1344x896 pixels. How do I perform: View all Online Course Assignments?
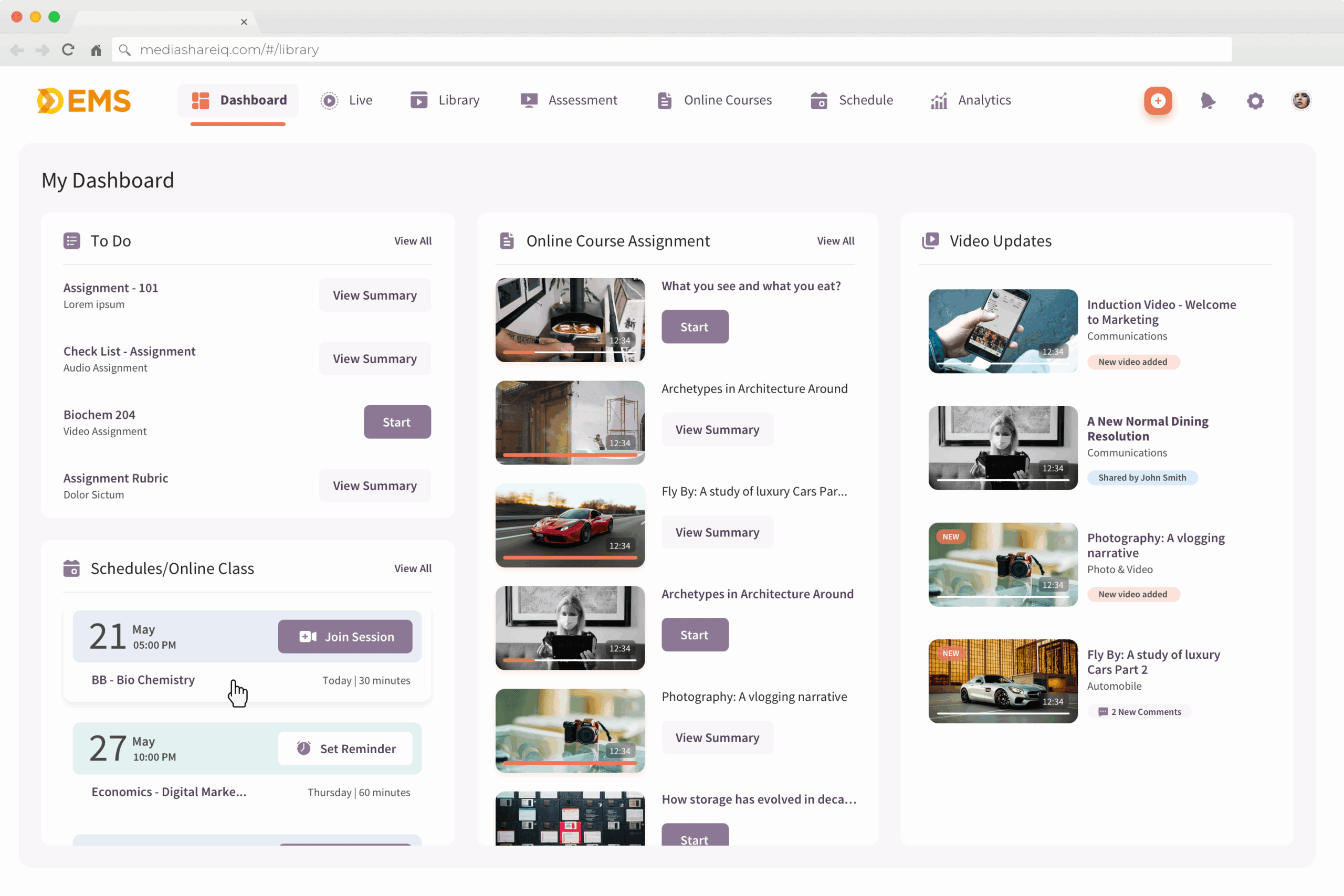pyautogui.click(x=835, y=241)
